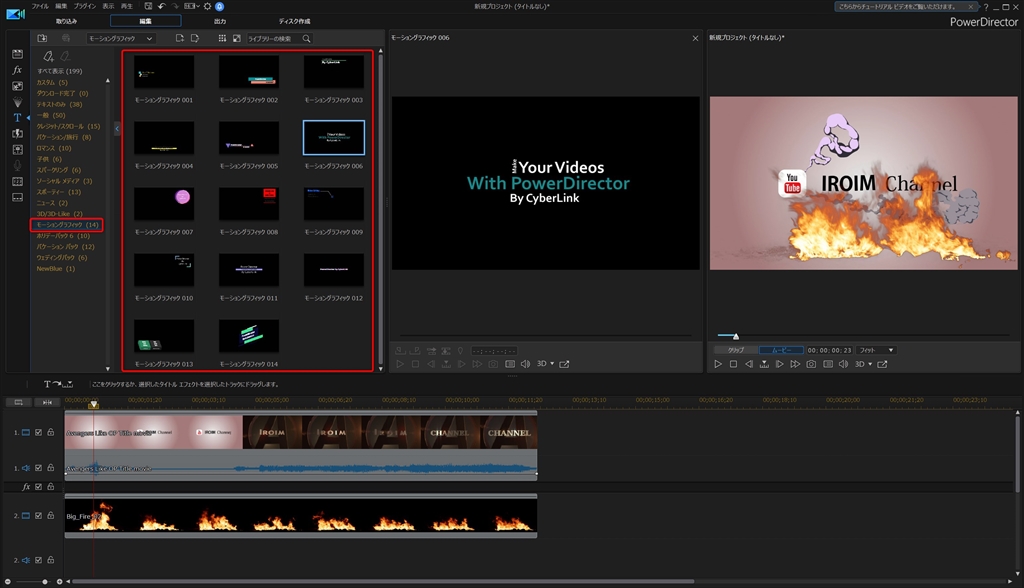1024x588 pixels.
Task: Select the すべて表示 (199) tag
Action: [59, 71]
